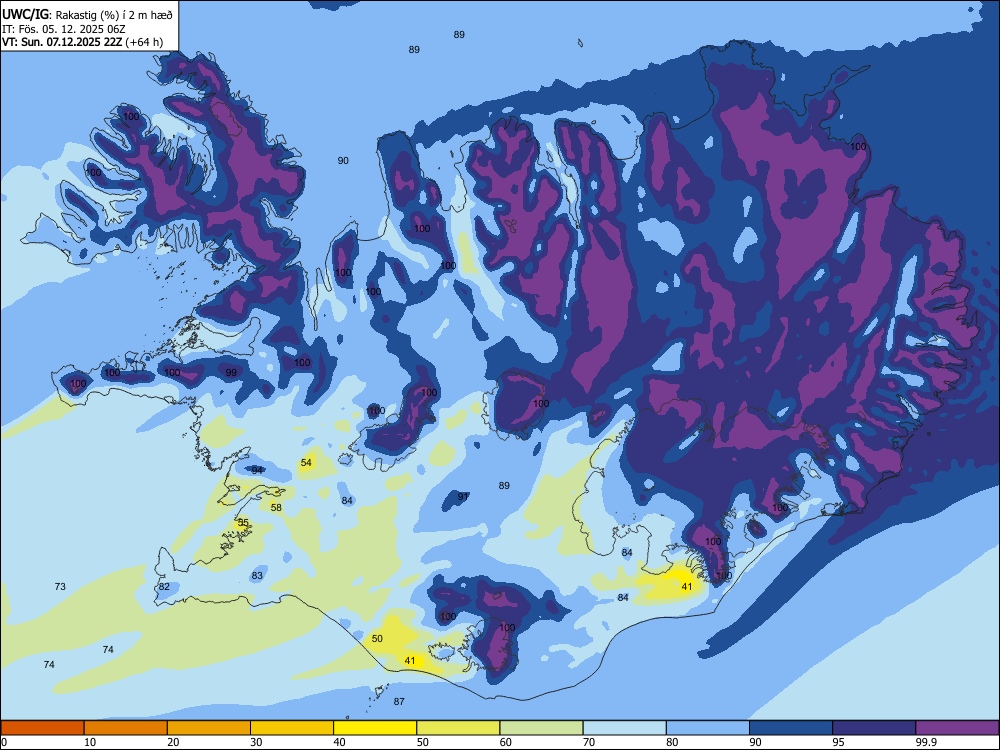Select the init time 'IT: Fös. 05. 12. 2025 06Z'

click(64, 29)
